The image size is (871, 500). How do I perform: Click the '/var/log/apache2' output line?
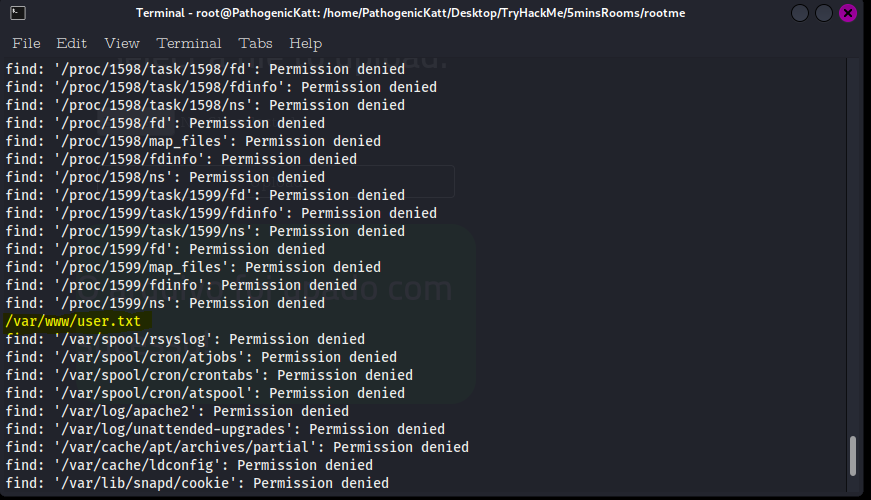pos(177,411)
